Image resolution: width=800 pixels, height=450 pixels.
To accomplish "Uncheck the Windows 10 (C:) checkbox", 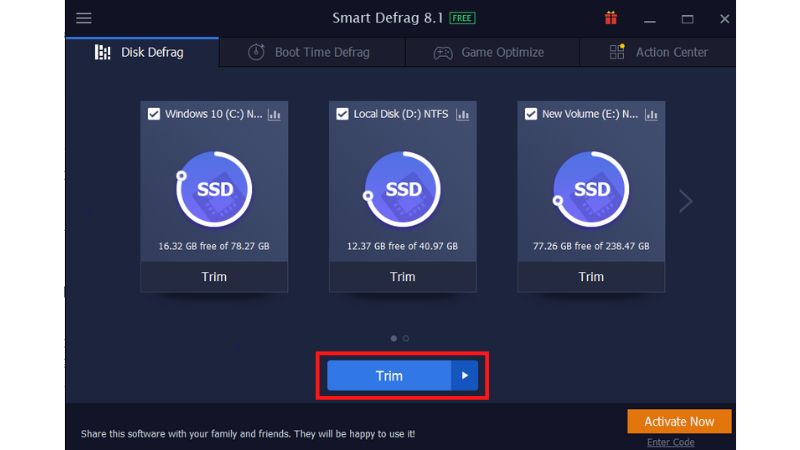I will coord(154,114).
